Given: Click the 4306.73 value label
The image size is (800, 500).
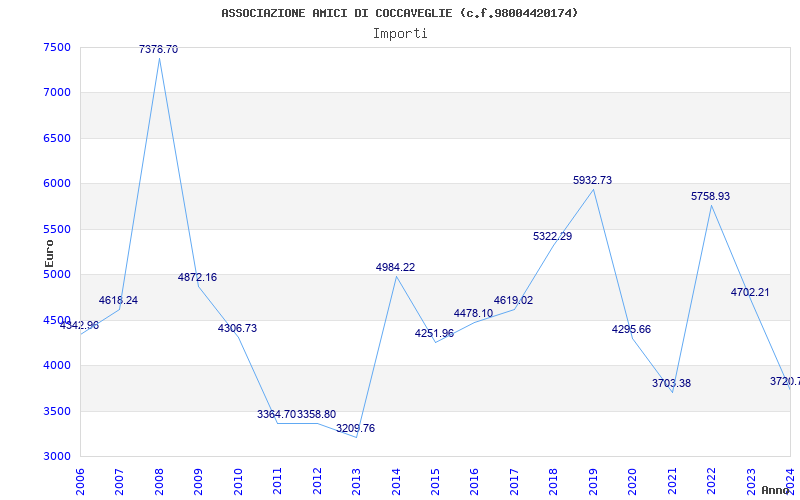Looking at the screenshot, I should pos(237,329).
